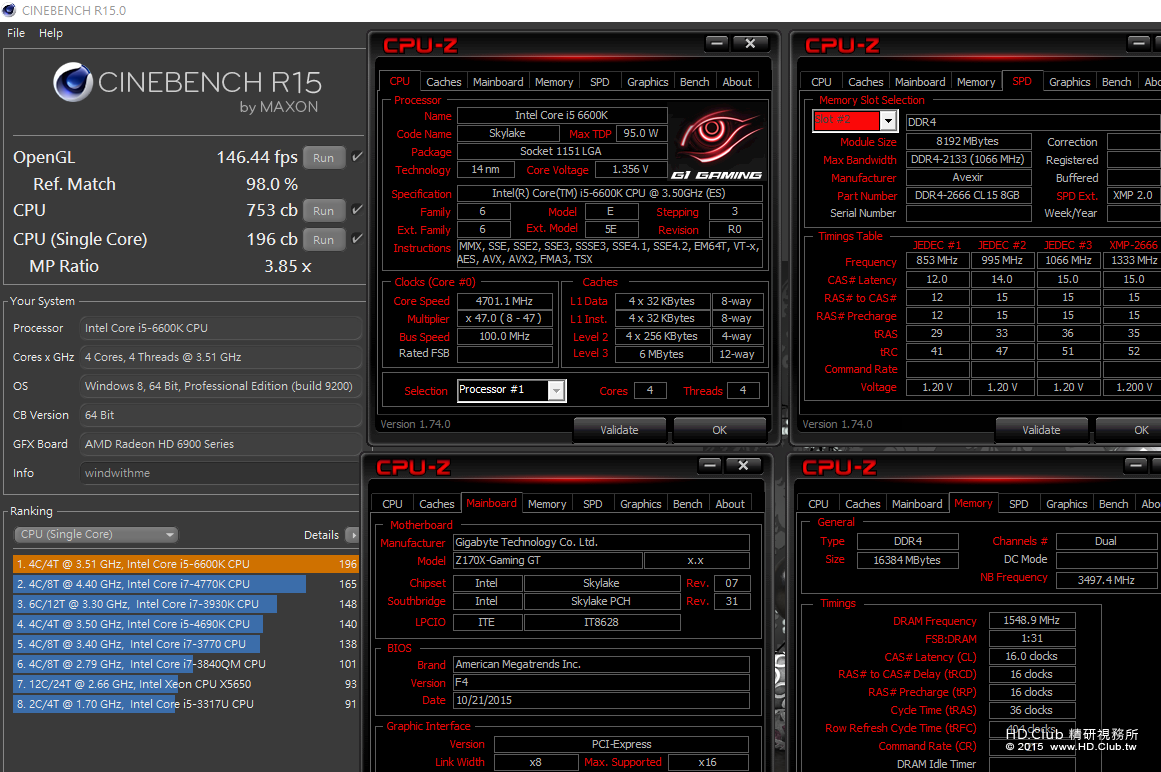Toggle the OpenGL test checkbox
The height and width of the screenshot is (772, 1161).
[x=357, y=157]
